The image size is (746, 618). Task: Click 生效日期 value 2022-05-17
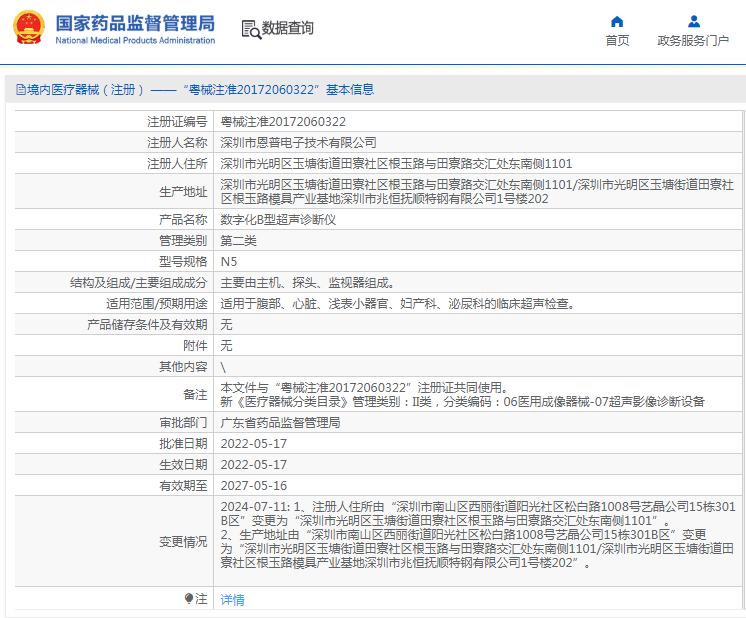pyautogui.click(x=254, y=465)
